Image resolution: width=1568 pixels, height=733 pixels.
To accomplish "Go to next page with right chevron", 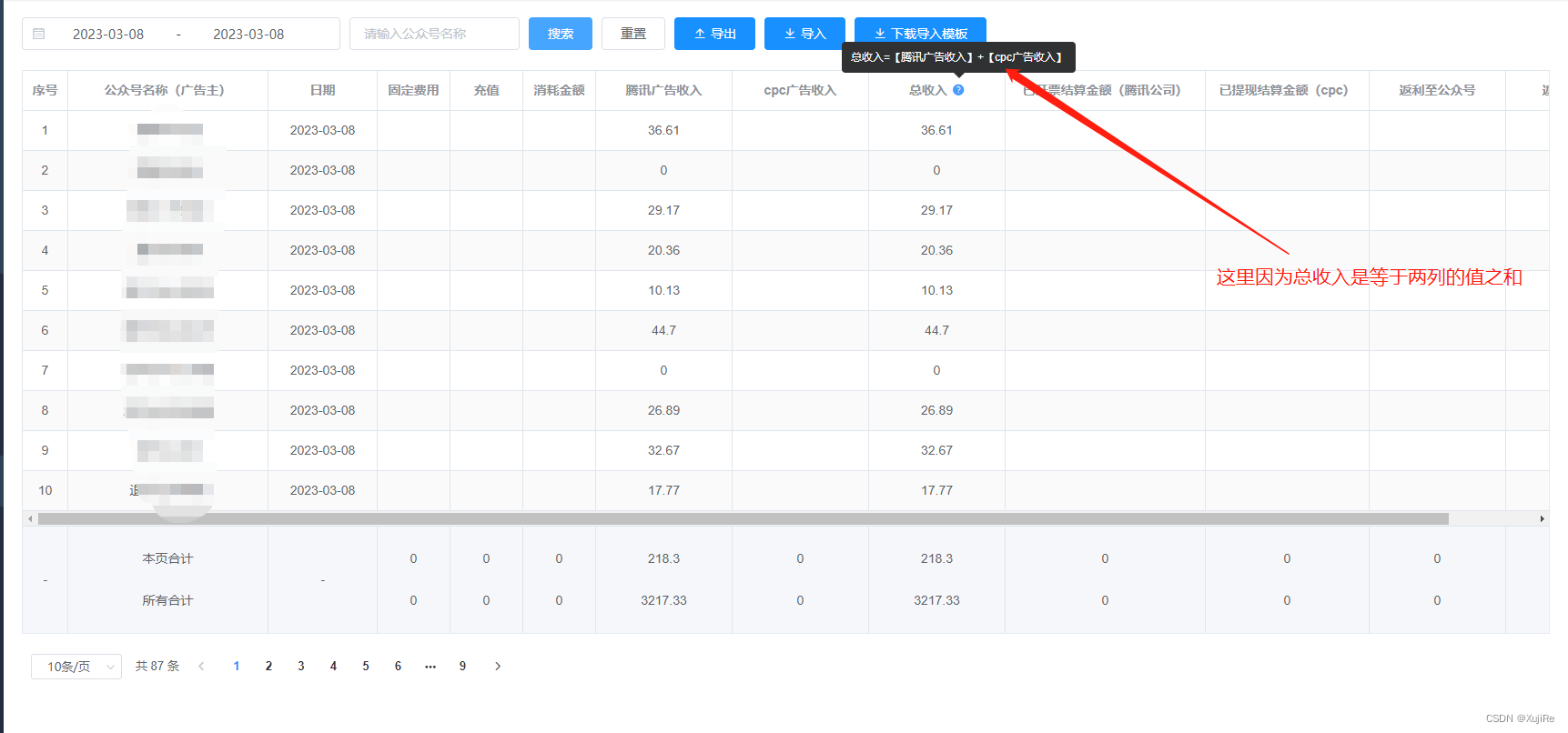I will 498,667.
